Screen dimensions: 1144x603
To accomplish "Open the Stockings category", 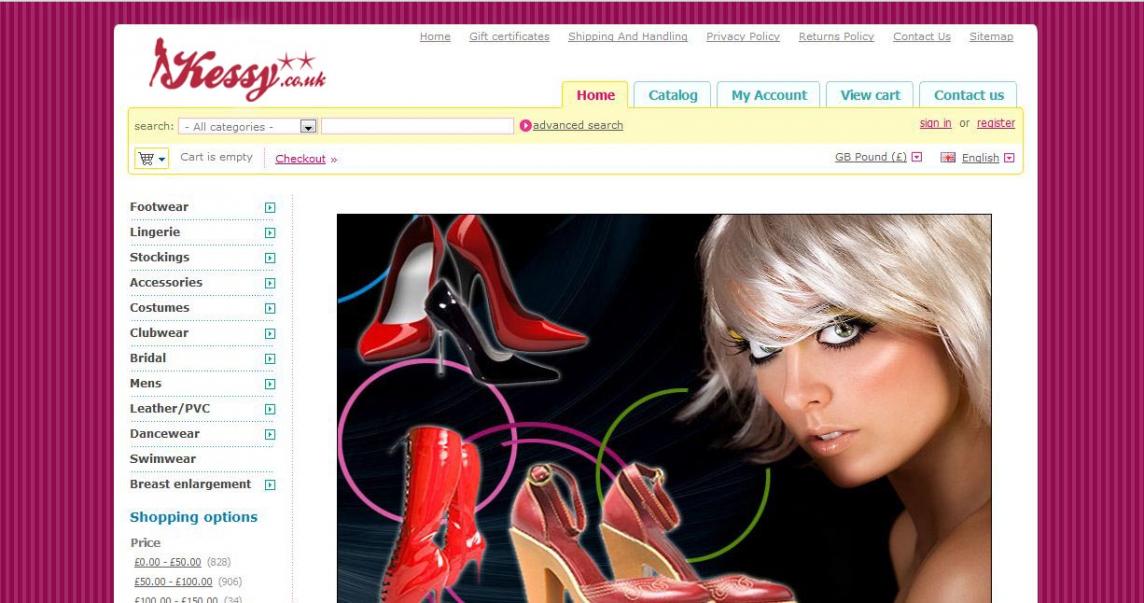I will [x=159, y=257].
